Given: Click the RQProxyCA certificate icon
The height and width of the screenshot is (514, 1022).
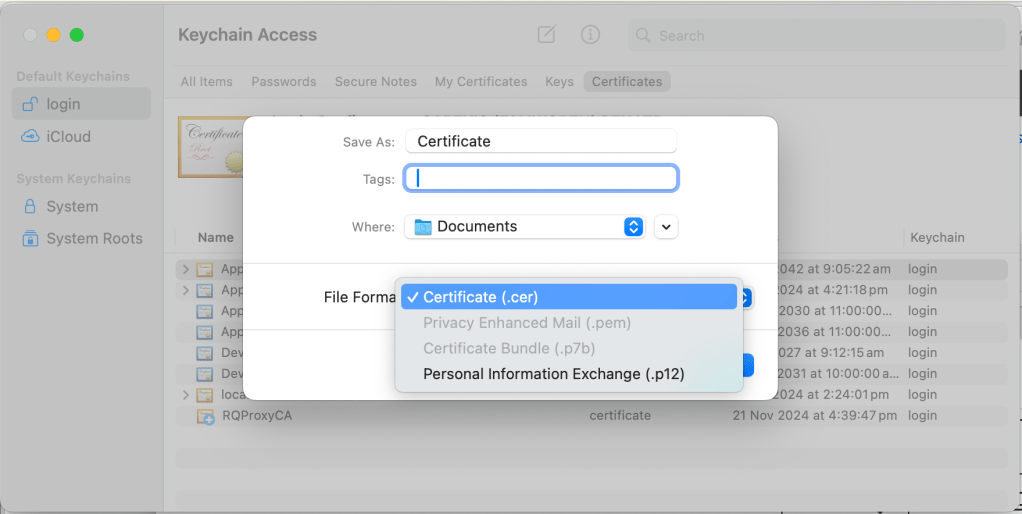Looking at the screenshot, I should [205, 416].
